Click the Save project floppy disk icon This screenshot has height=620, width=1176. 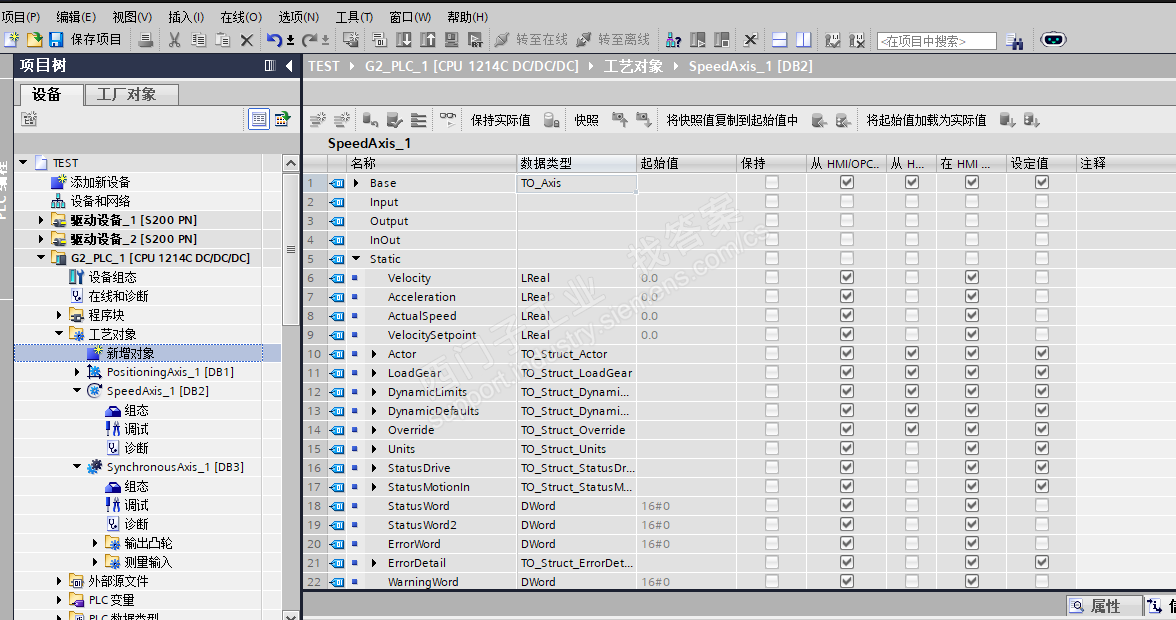coord(56,40)
